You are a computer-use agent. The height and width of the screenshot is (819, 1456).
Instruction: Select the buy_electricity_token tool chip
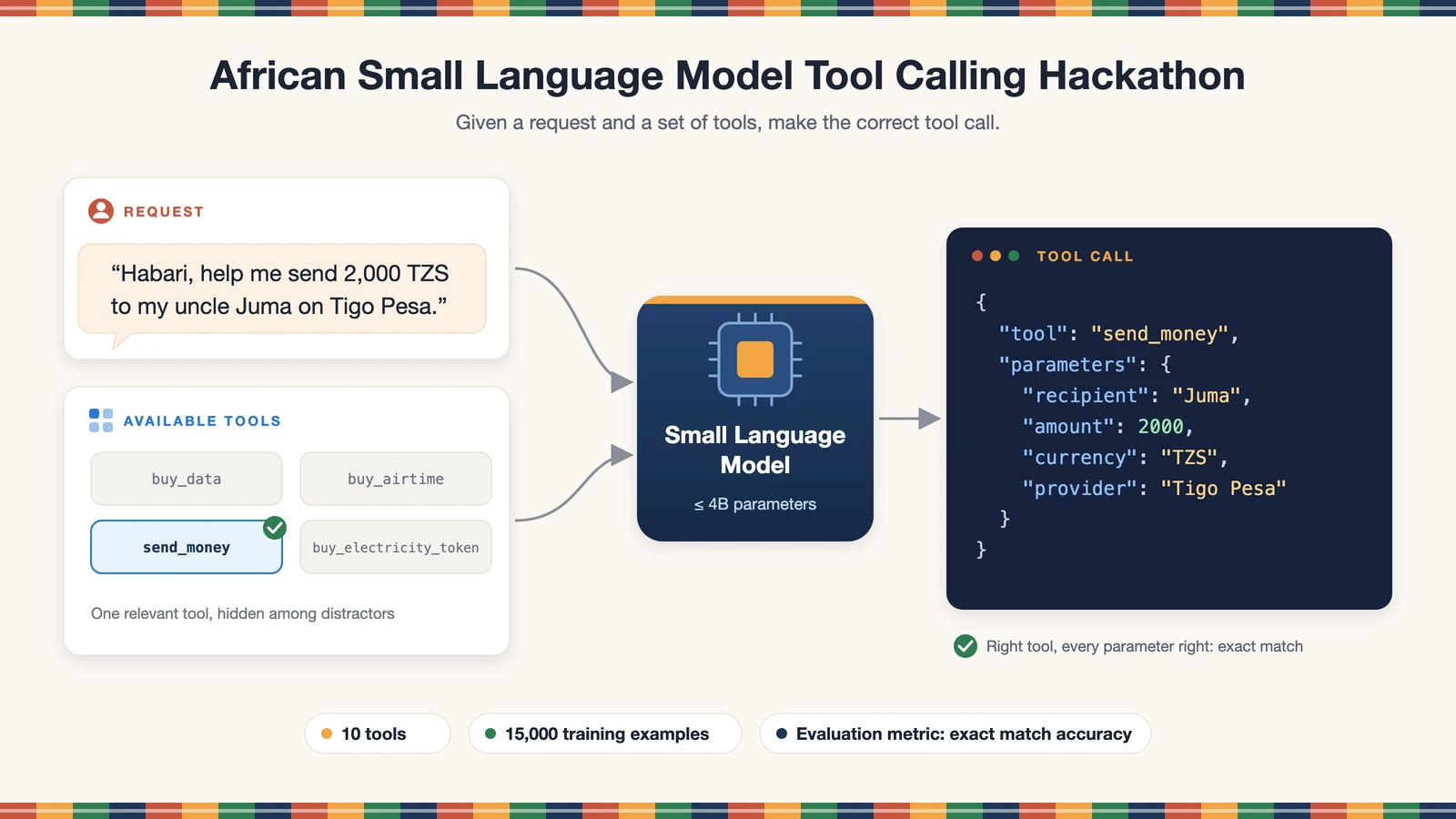396,547
